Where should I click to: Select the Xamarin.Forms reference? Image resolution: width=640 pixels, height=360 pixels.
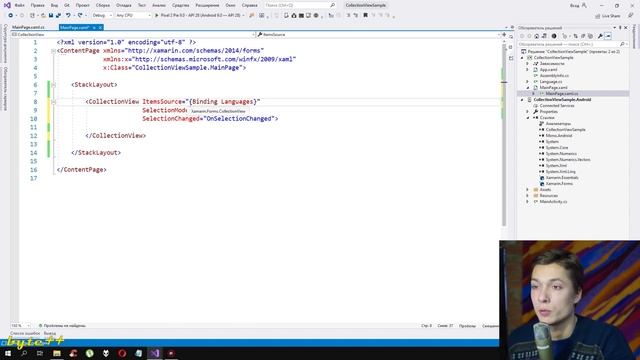[x=559, y=184]
